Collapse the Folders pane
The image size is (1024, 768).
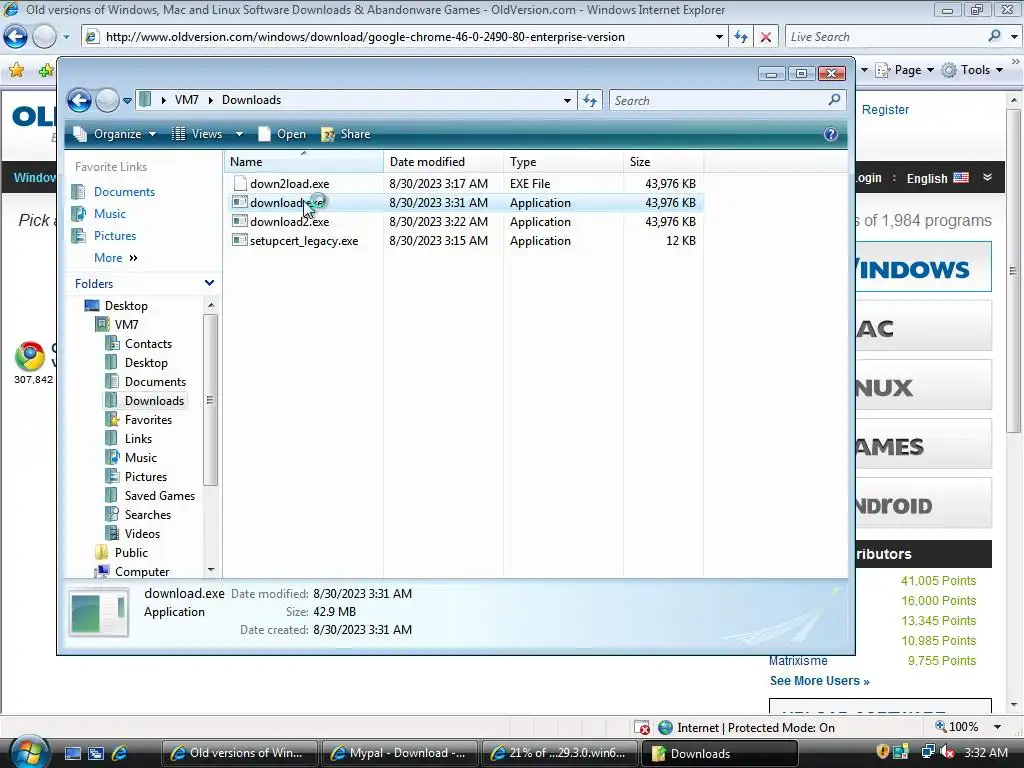(x=209, y=283)
